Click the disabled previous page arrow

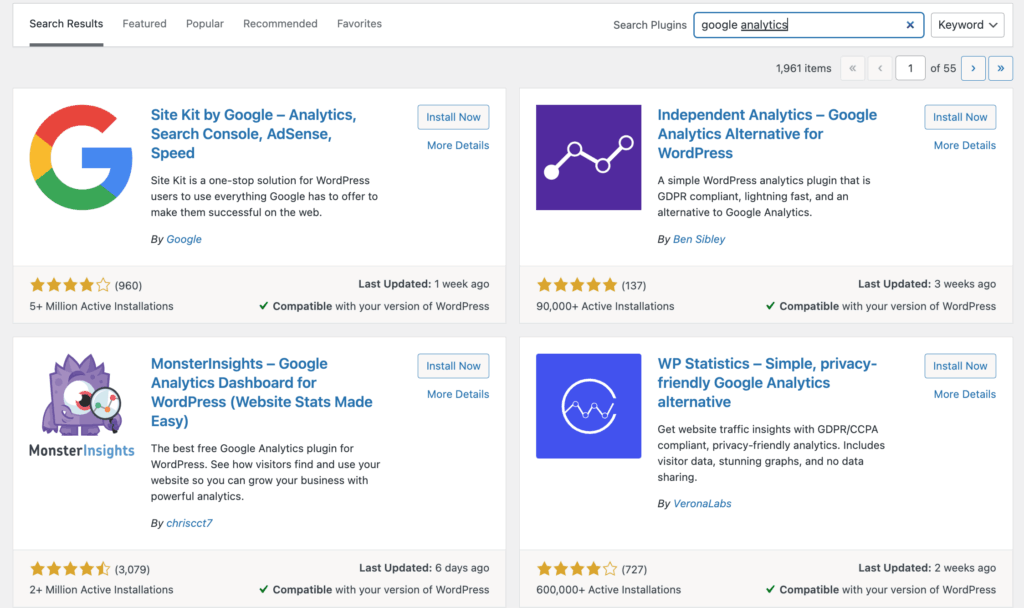[x=880, y=68]
